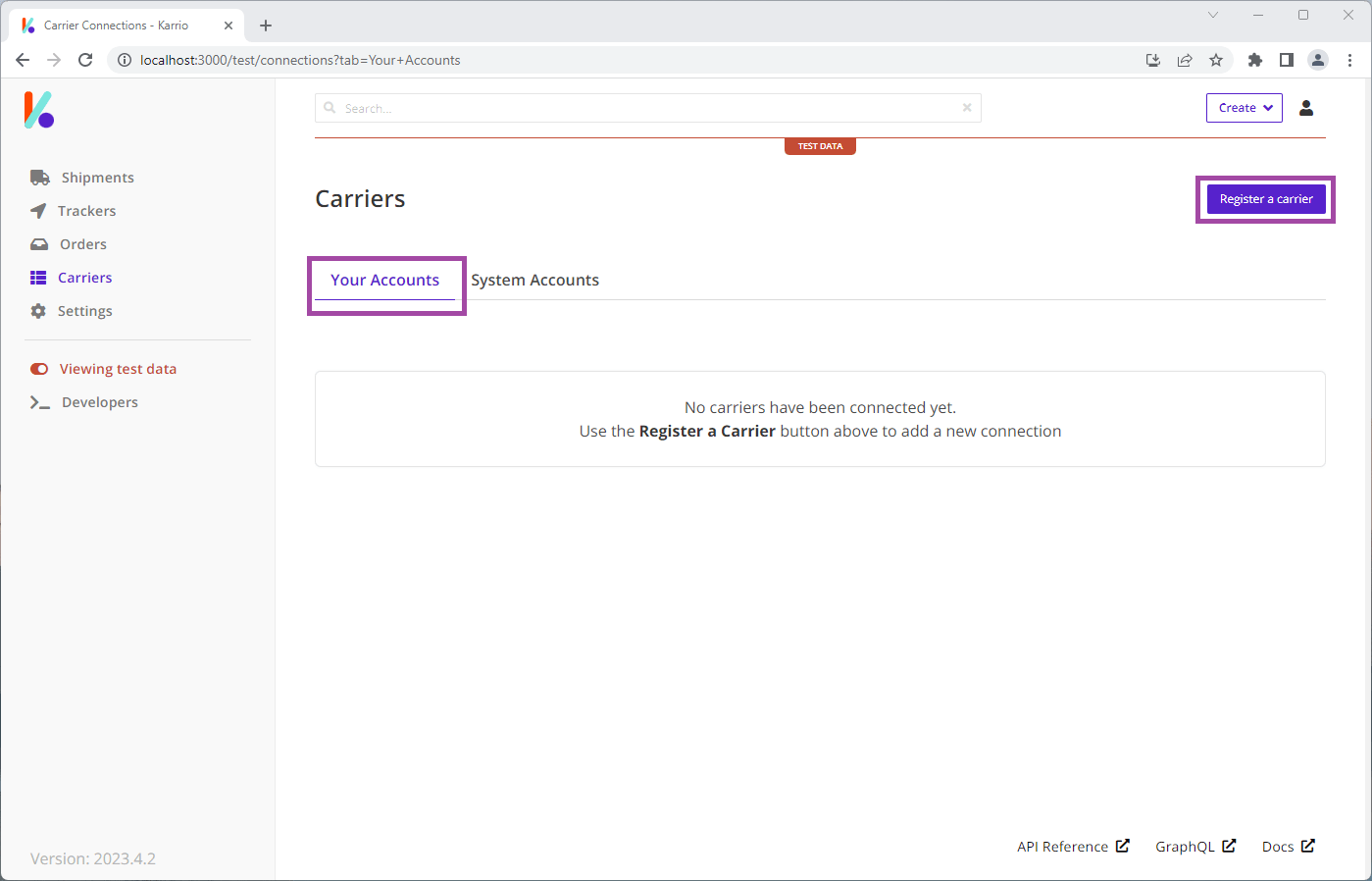Viewport: 1372px width, 881px height.
Task: Click the site information icon in address bar
Action: pos(125,60)
